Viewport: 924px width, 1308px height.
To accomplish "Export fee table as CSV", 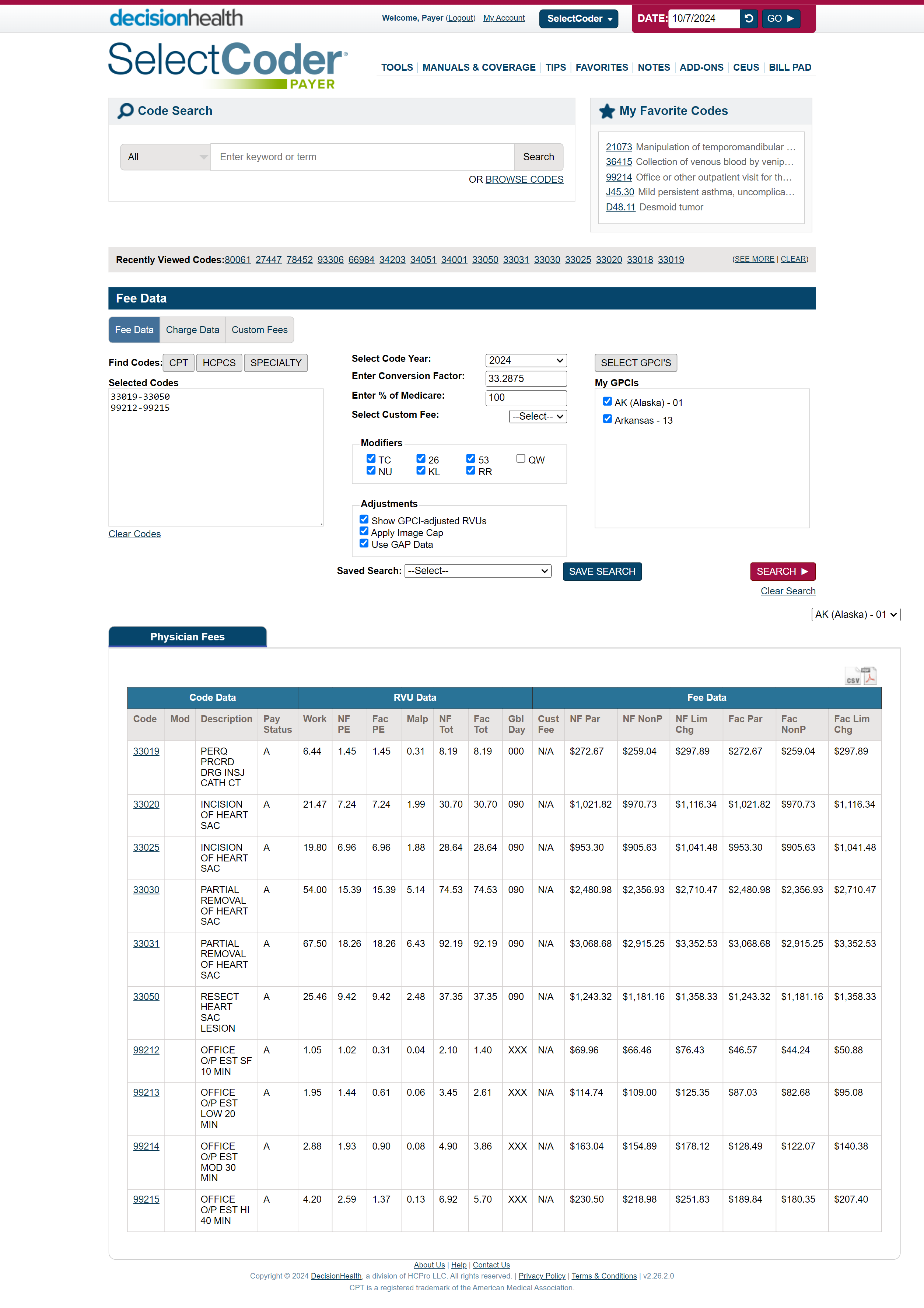I will pos(852,676).
